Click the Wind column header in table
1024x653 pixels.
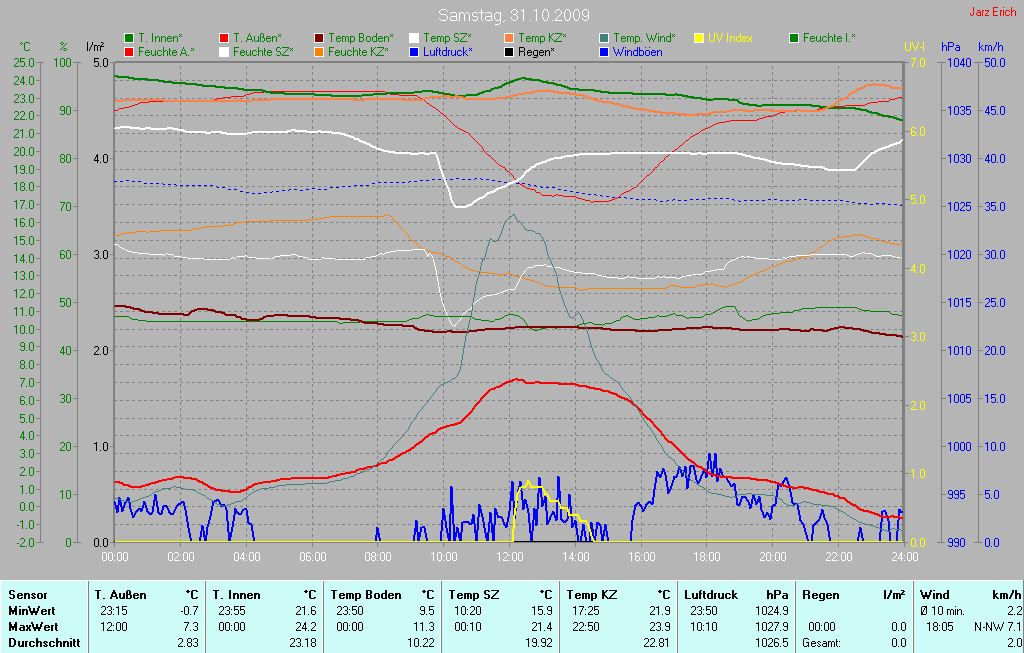tap(935, 595)
